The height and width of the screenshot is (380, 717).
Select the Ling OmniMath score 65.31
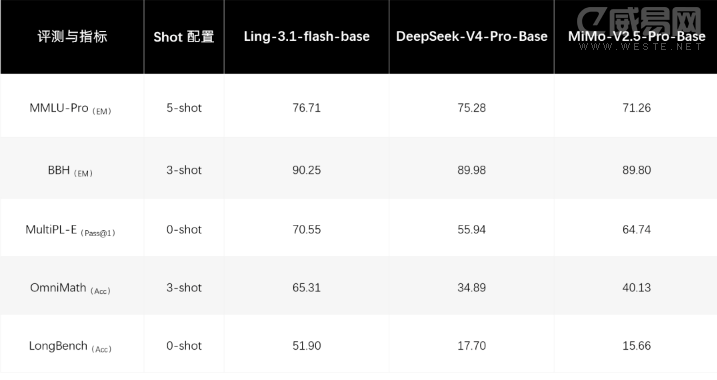click(x=306, y=288)
